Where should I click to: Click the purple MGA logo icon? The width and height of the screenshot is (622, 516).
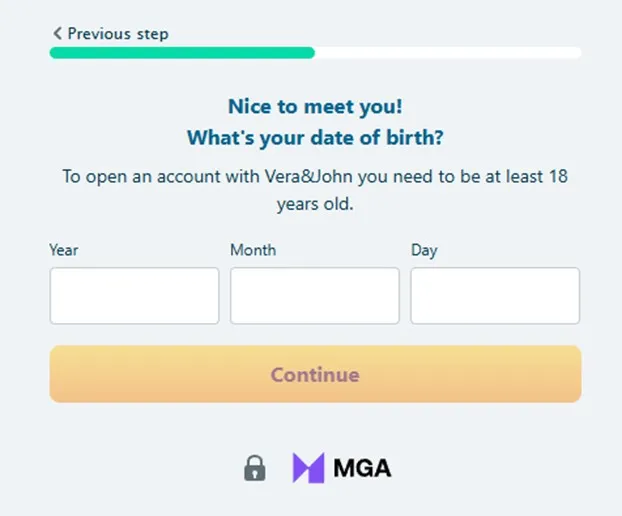(x=308, y=467)
